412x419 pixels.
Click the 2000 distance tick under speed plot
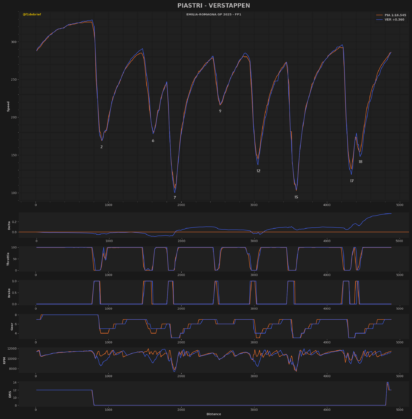click(x=181, y=205)
